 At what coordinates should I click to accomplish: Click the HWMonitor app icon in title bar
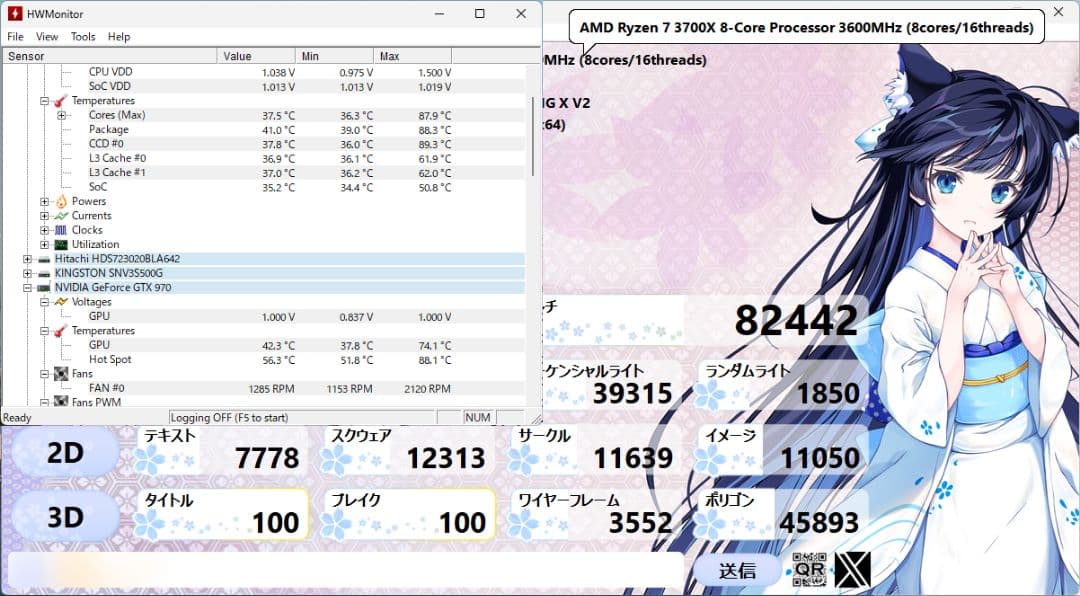tap(14, 14)
